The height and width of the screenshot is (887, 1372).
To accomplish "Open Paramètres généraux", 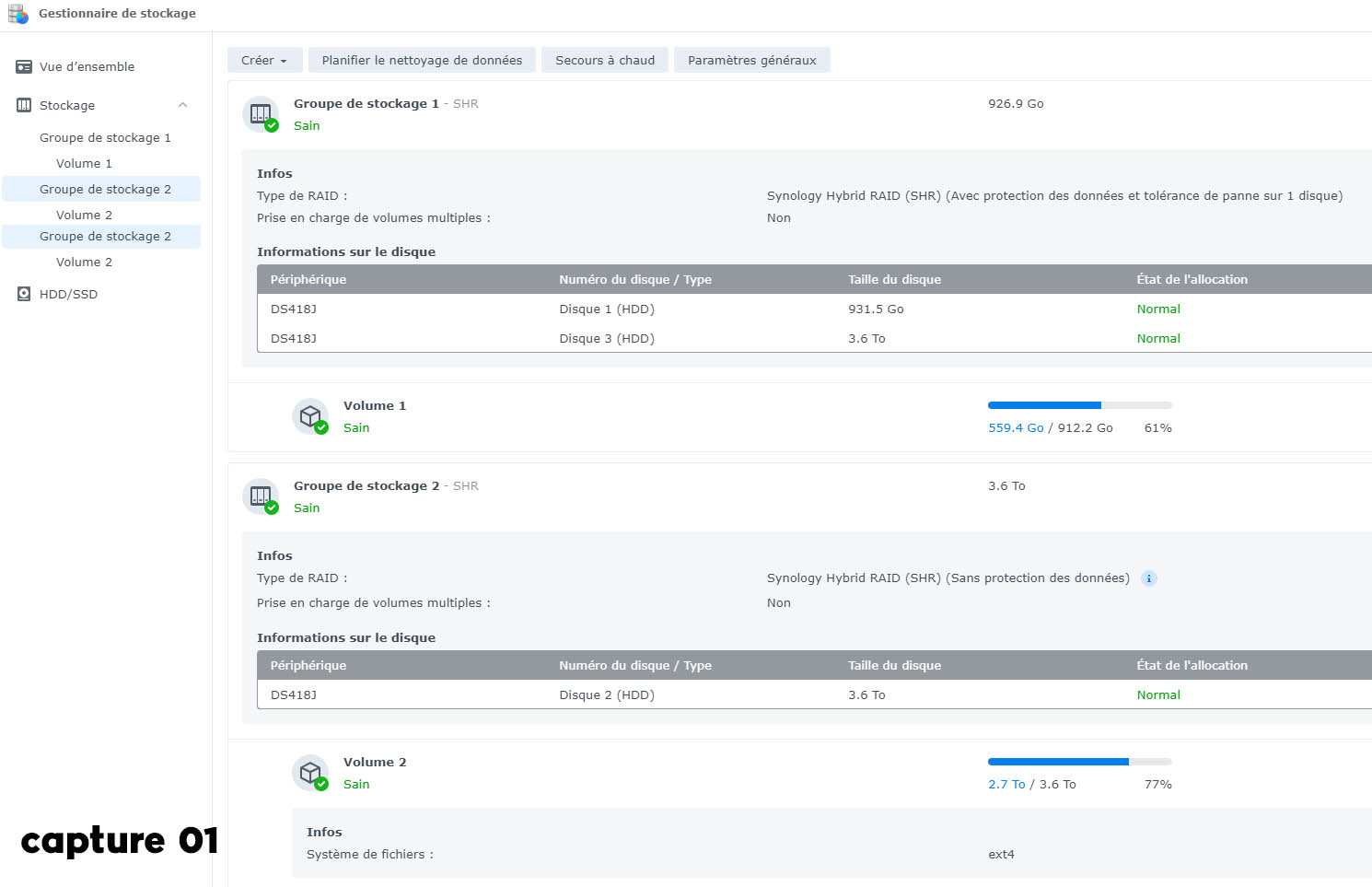I will [751, 61].
